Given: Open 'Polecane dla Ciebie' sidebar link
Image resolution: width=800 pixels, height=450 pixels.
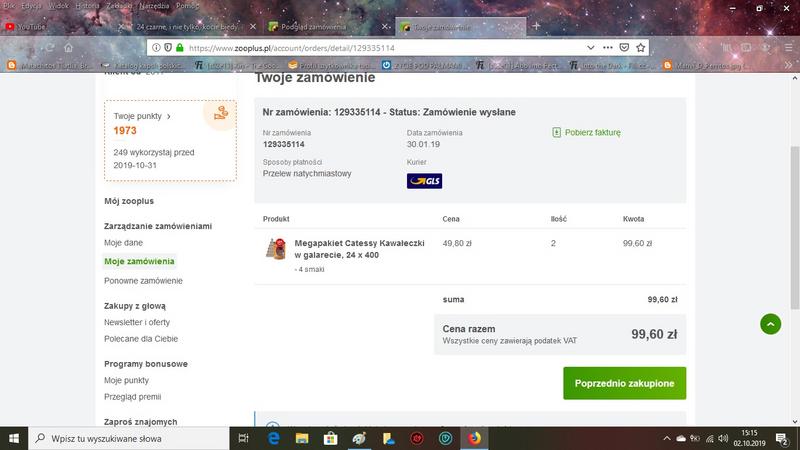Looking at the screenshot, I should [x=141, y=339].
